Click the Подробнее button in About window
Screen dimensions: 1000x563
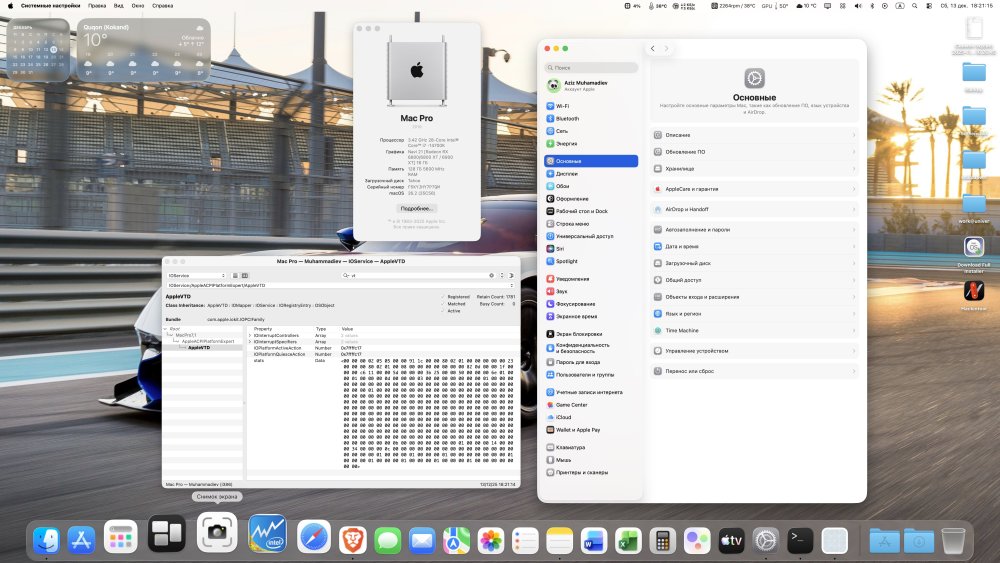[416, 208]
